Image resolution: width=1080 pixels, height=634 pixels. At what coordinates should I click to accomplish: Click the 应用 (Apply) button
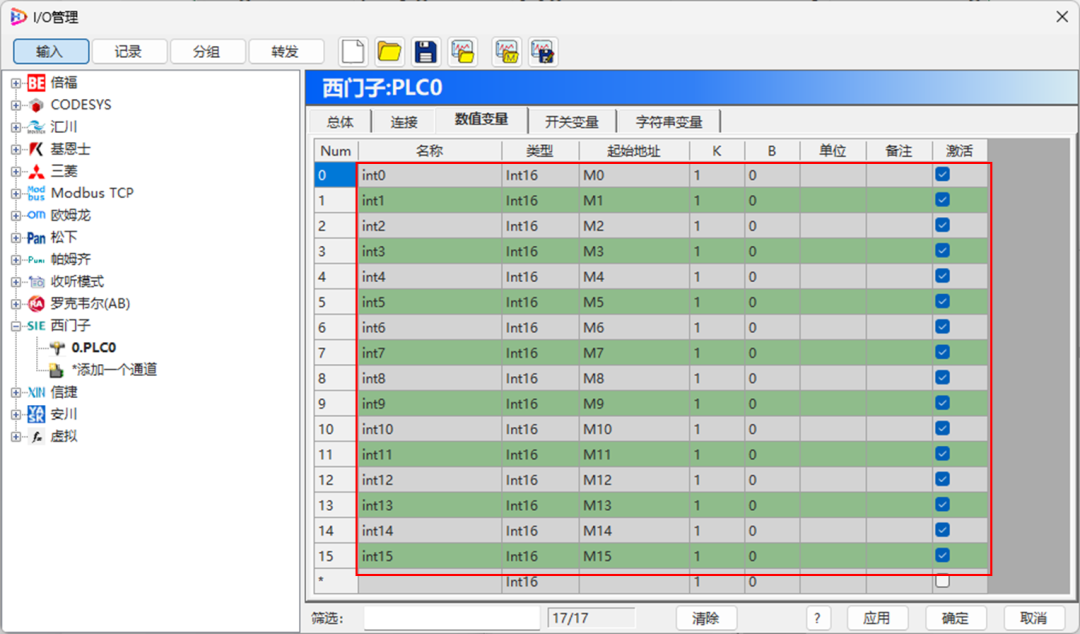[x=877, y=617]
